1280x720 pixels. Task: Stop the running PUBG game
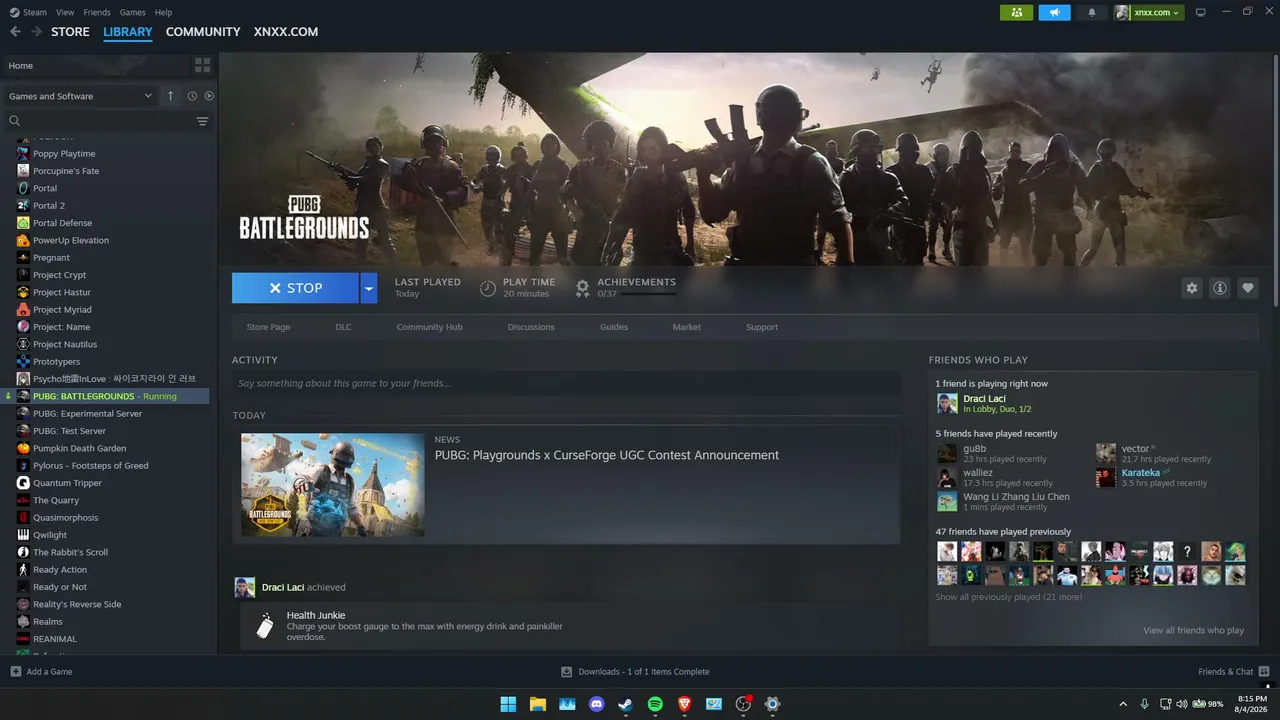click(x=295, y=288)
